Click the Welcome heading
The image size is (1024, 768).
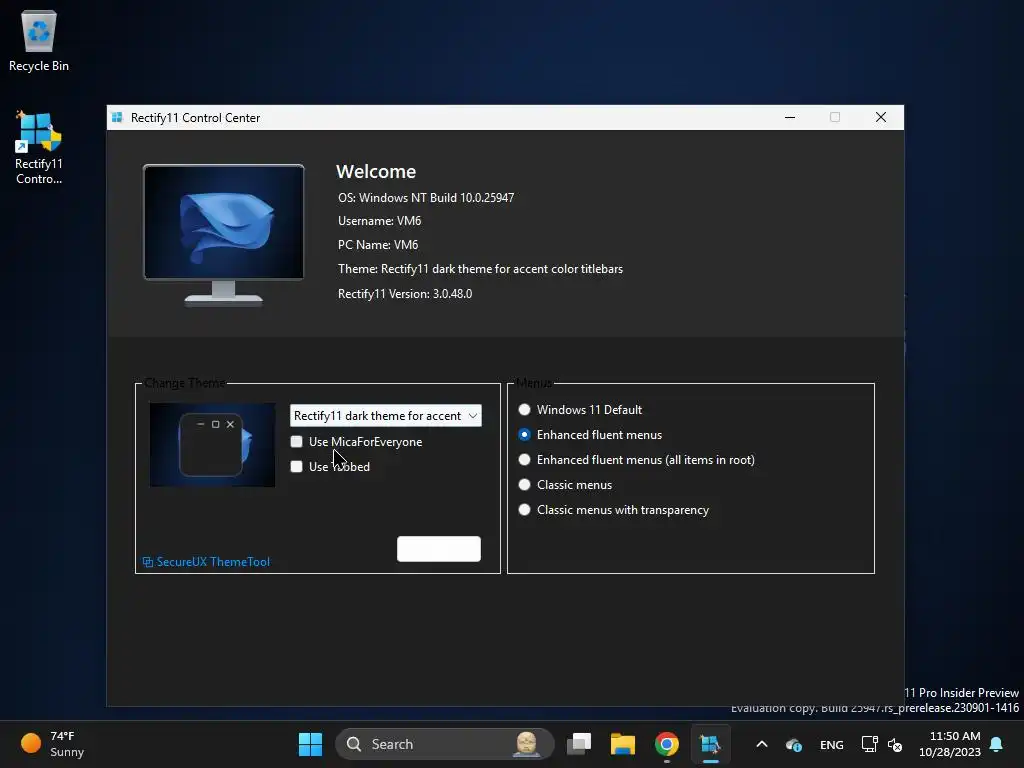[376, 172]
